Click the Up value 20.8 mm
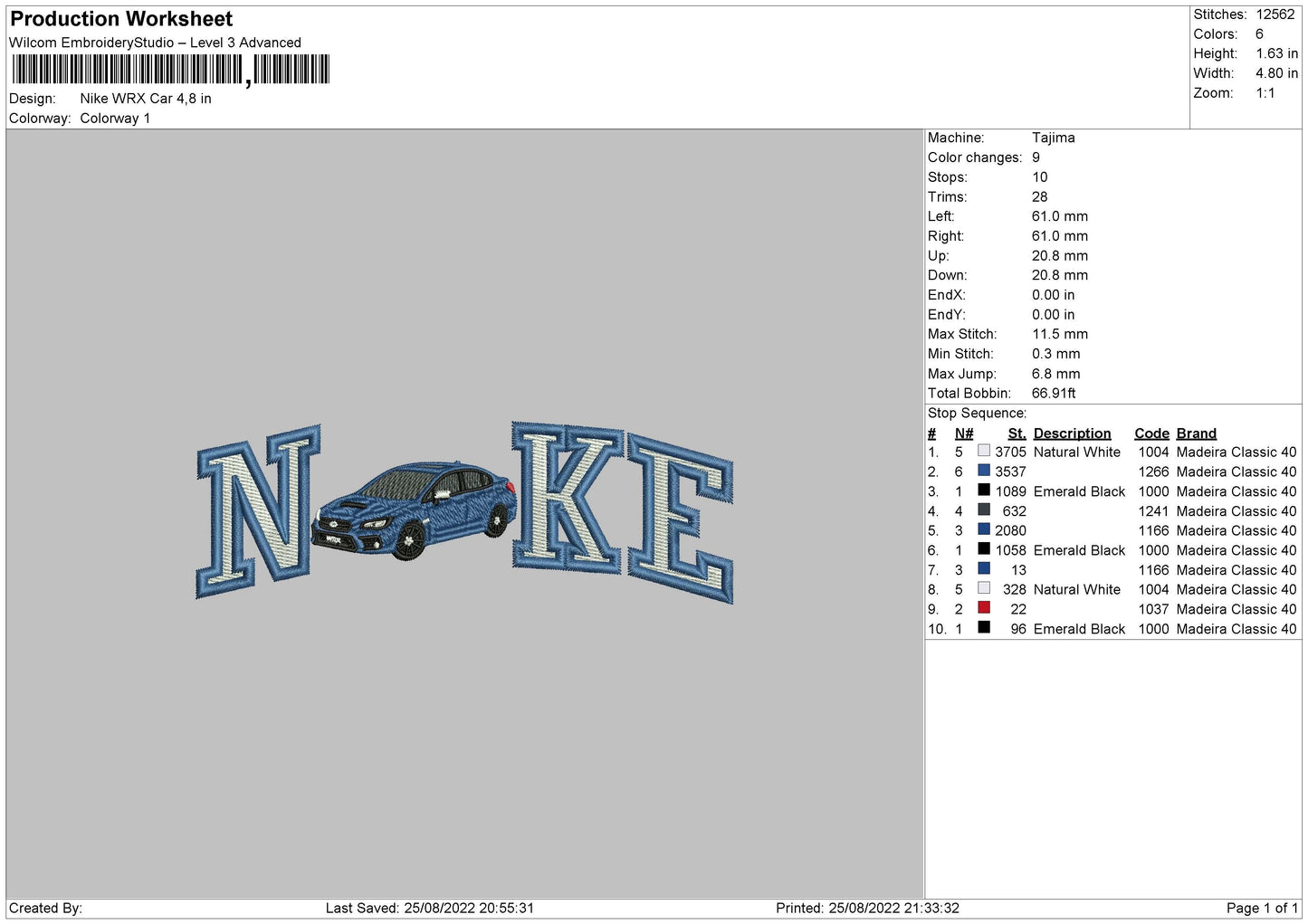Image resolution: width=1308 pixels, height=924 pixels. tap(1060, 256)
